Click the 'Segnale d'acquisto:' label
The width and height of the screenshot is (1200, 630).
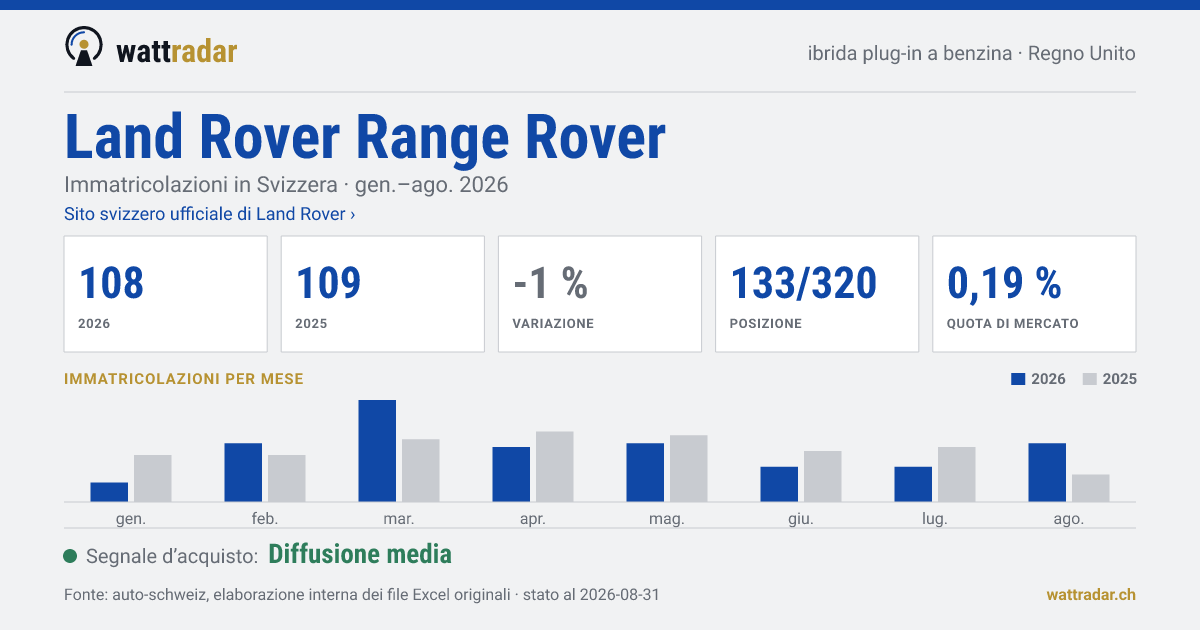(173, 556)
